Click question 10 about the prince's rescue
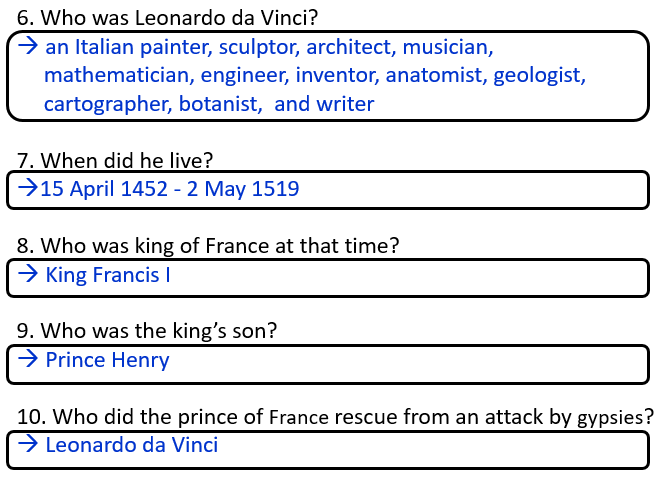This screenshot has height=487, width=659. pos(335,417)
